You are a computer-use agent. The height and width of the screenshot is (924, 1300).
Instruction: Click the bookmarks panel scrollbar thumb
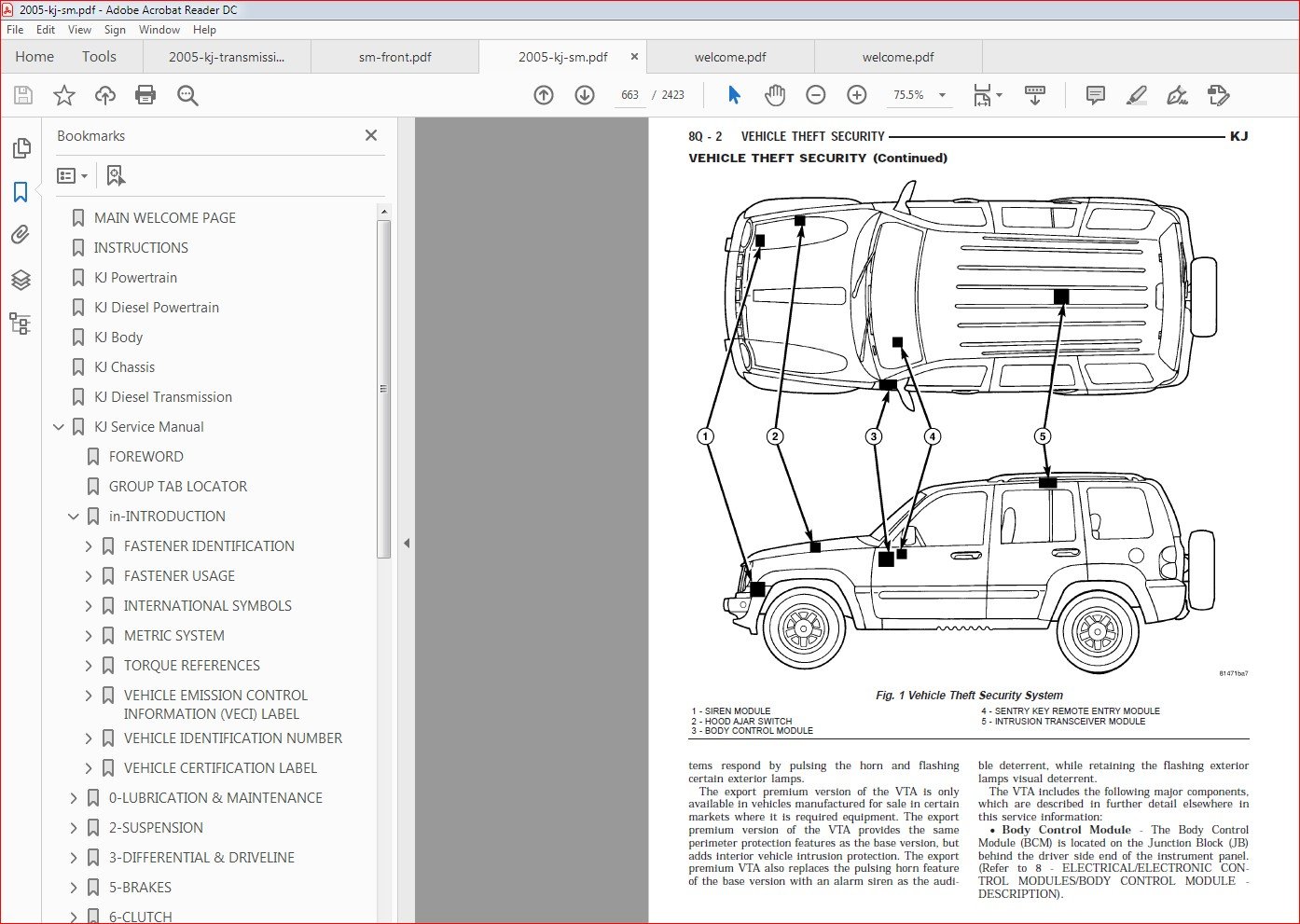(383, 390)
